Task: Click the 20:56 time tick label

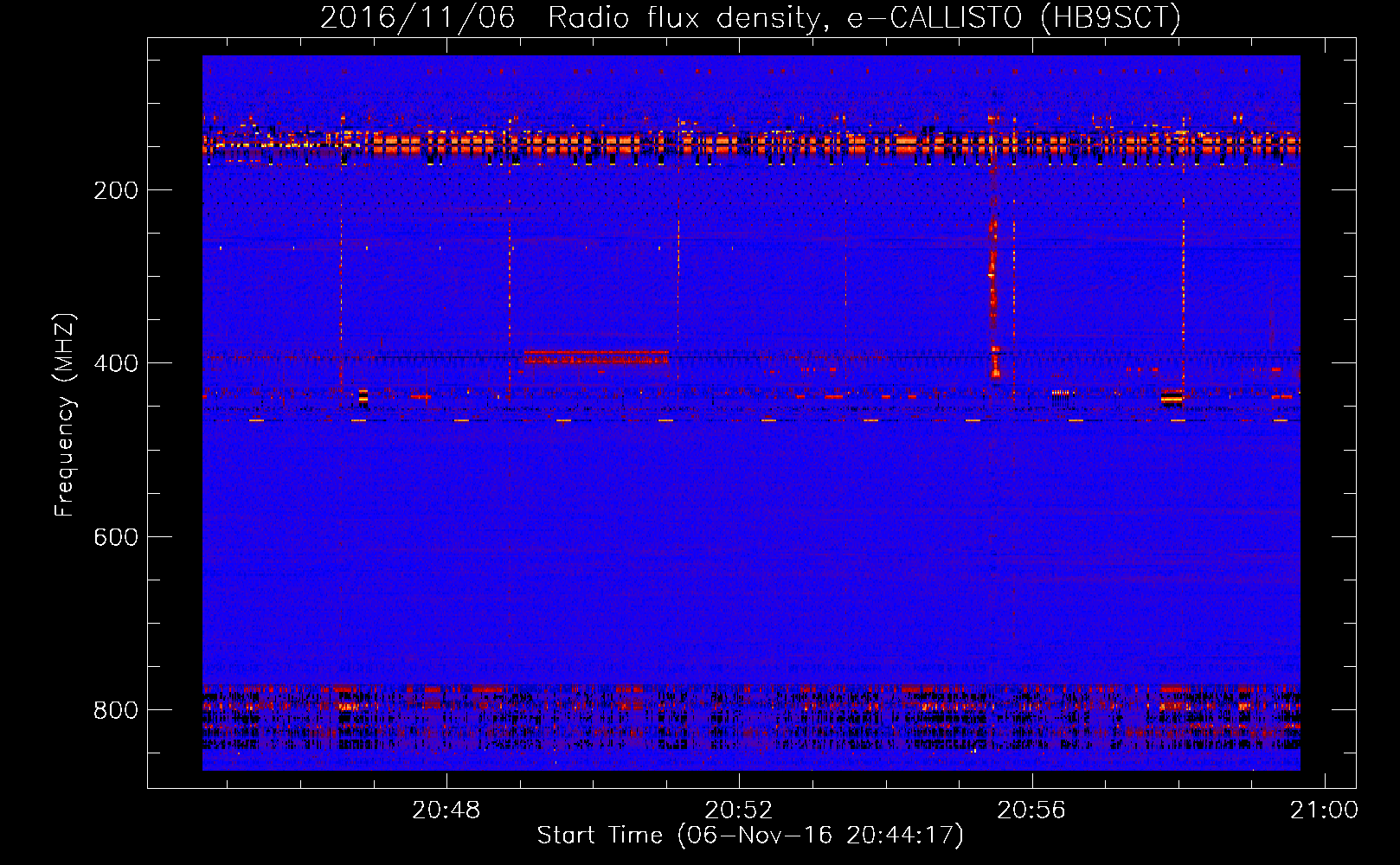Action: (1031, 811)
